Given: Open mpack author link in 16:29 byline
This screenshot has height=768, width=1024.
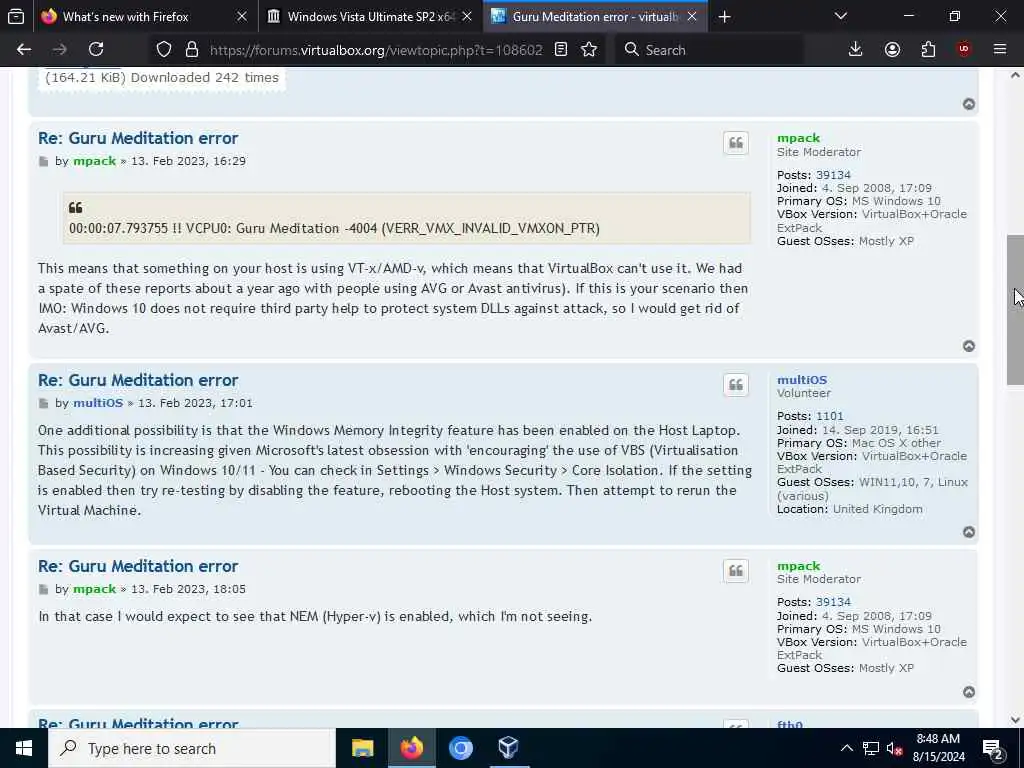Looking at the screenshot, I should pos(95,161).
